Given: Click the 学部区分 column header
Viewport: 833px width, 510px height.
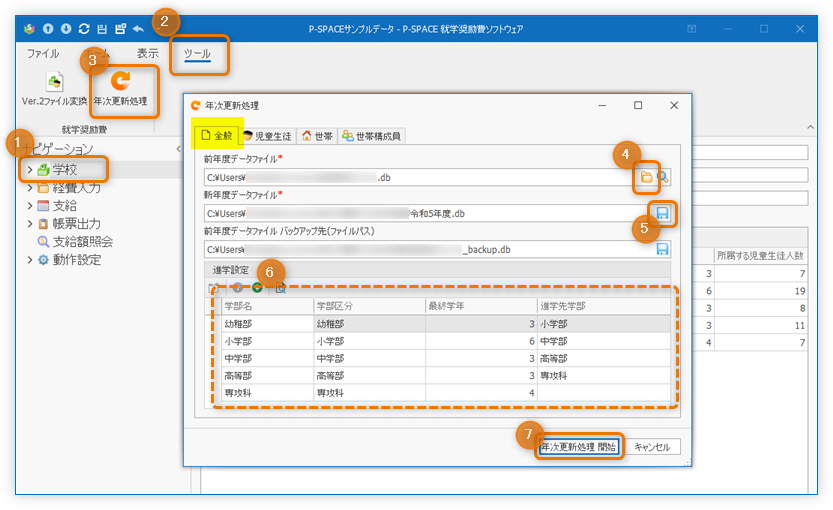Looking at the screenshot, I should [x=370, y=307].
